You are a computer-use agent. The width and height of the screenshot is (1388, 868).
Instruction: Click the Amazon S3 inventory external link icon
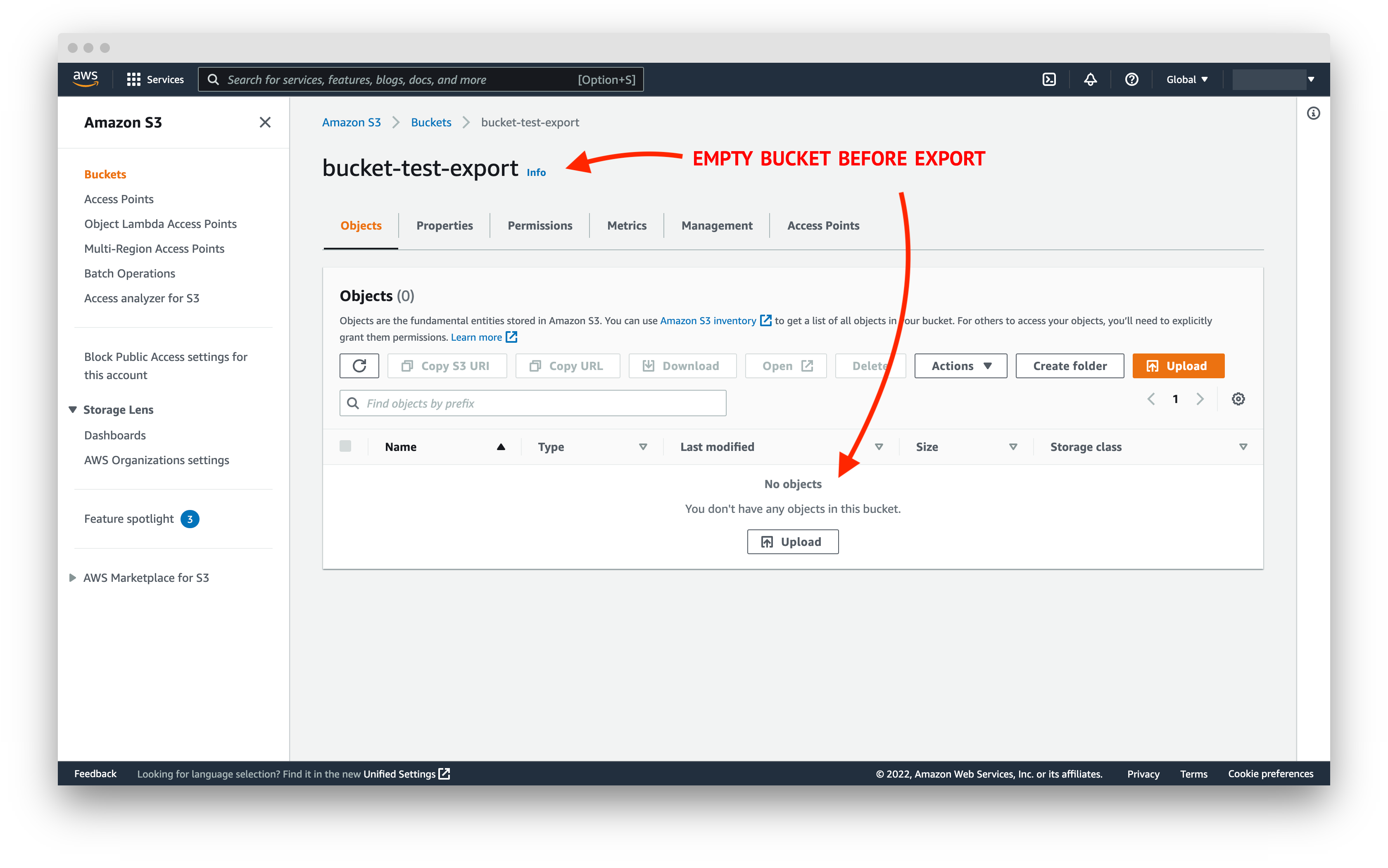click(x=765, y=320)
